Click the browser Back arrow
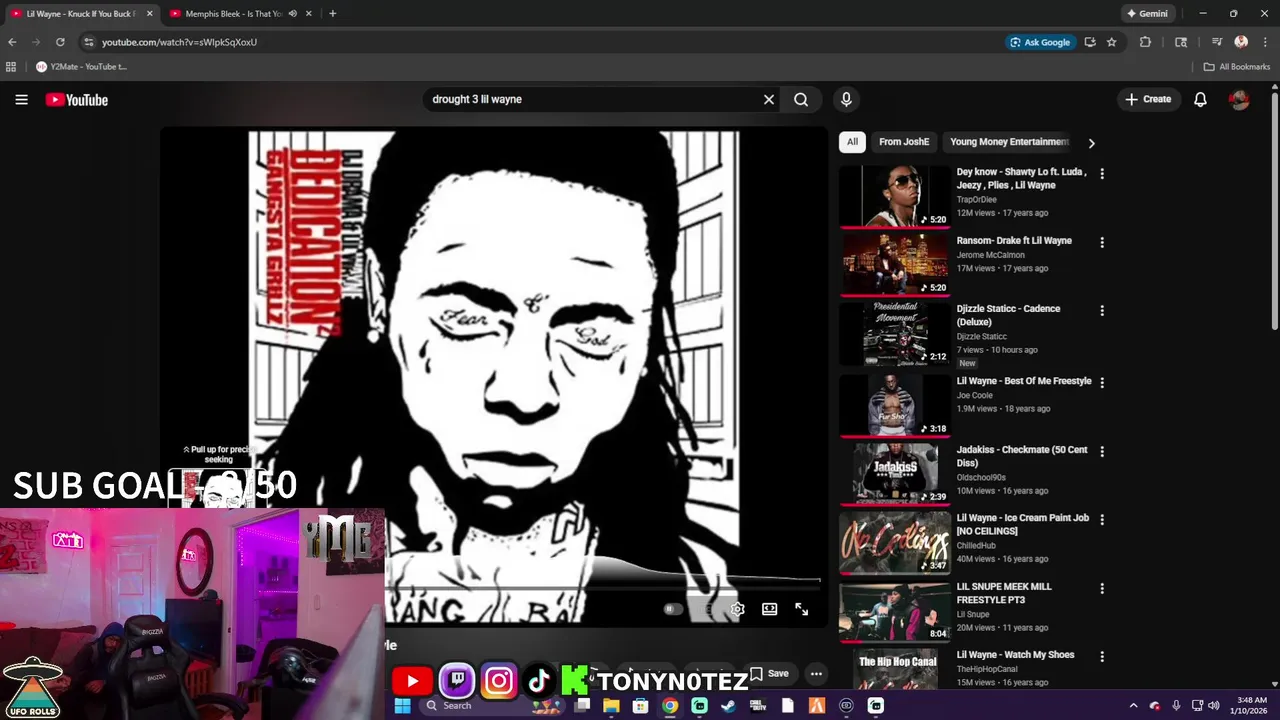Screen dimensions: 1280x720 12,42
